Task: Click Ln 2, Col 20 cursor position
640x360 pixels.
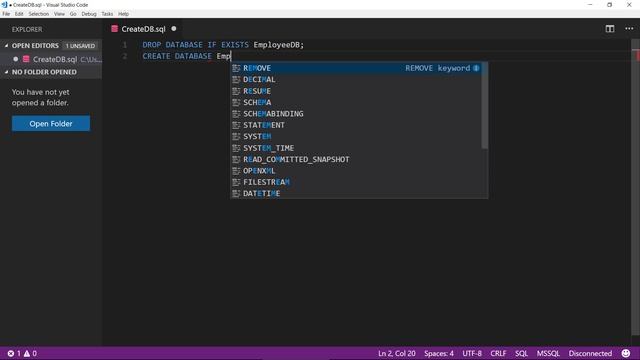Action: (397, 353)
